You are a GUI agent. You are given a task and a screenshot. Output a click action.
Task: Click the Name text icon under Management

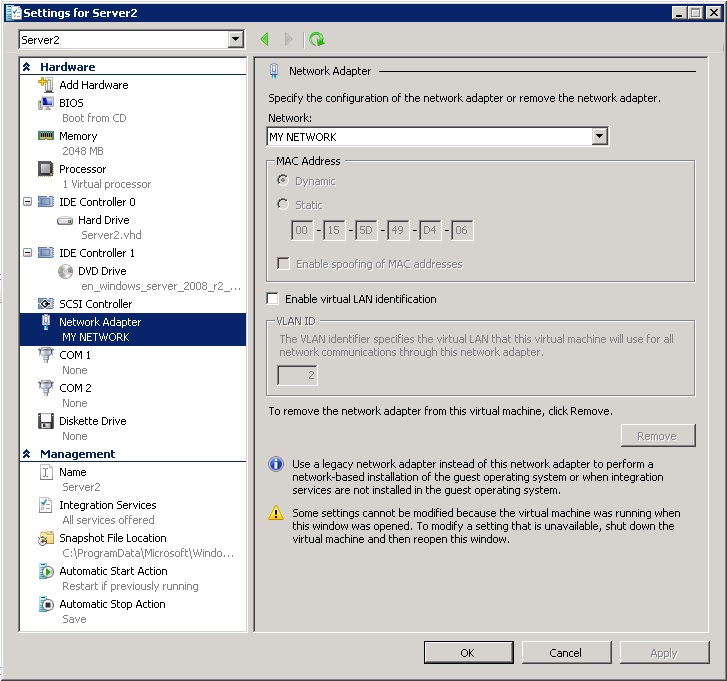tap(45, 472)
